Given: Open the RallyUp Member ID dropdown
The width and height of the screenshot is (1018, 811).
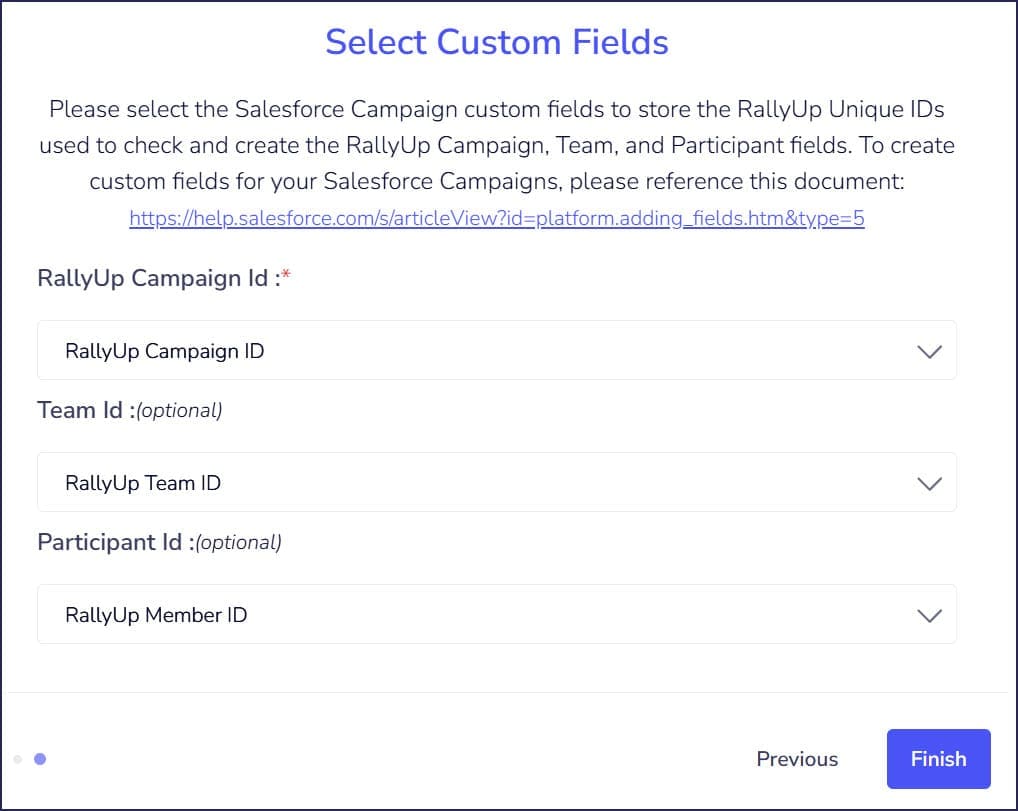Looking at the screenshot, I should 496,615.
